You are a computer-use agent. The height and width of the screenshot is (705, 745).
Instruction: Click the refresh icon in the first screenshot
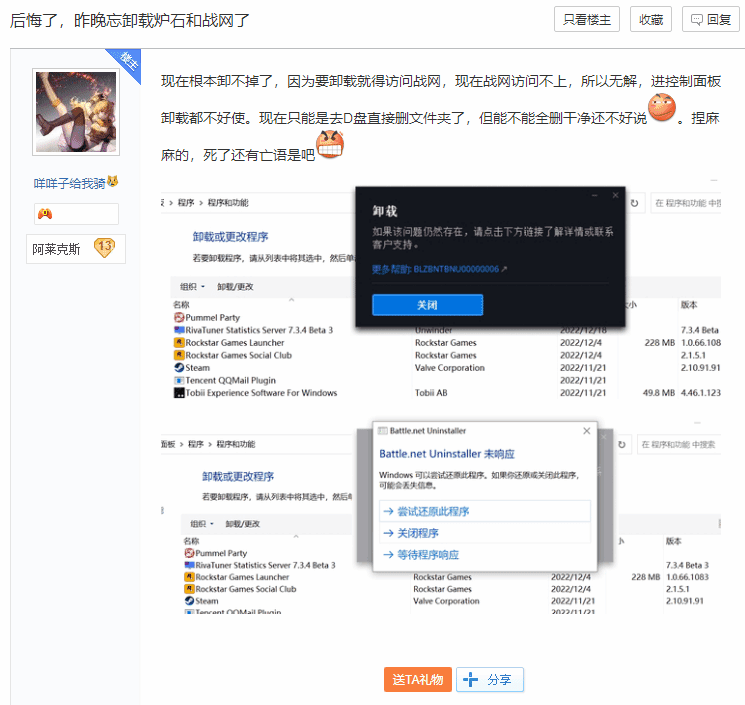click(634, 203)
